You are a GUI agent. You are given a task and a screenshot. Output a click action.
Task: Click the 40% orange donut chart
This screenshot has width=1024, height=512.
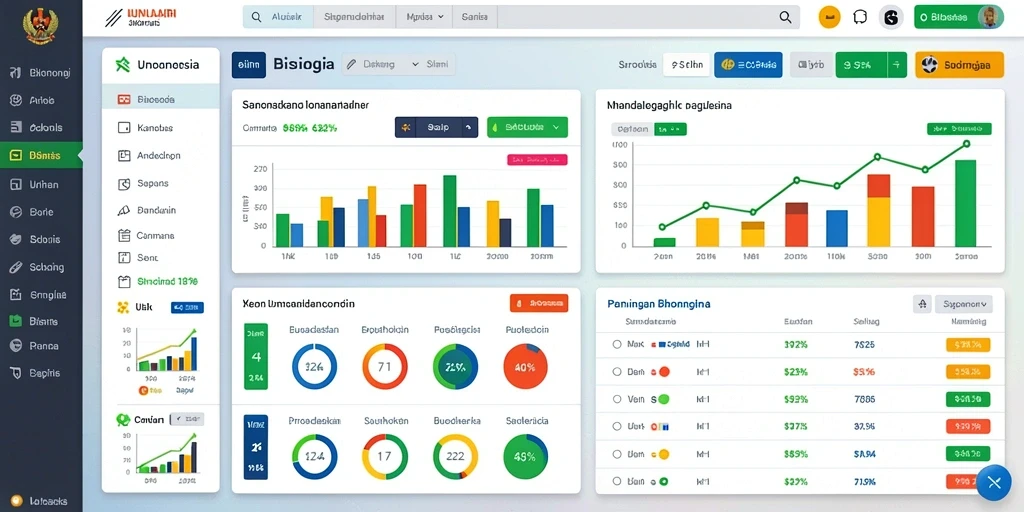click(x=526, y=367)
